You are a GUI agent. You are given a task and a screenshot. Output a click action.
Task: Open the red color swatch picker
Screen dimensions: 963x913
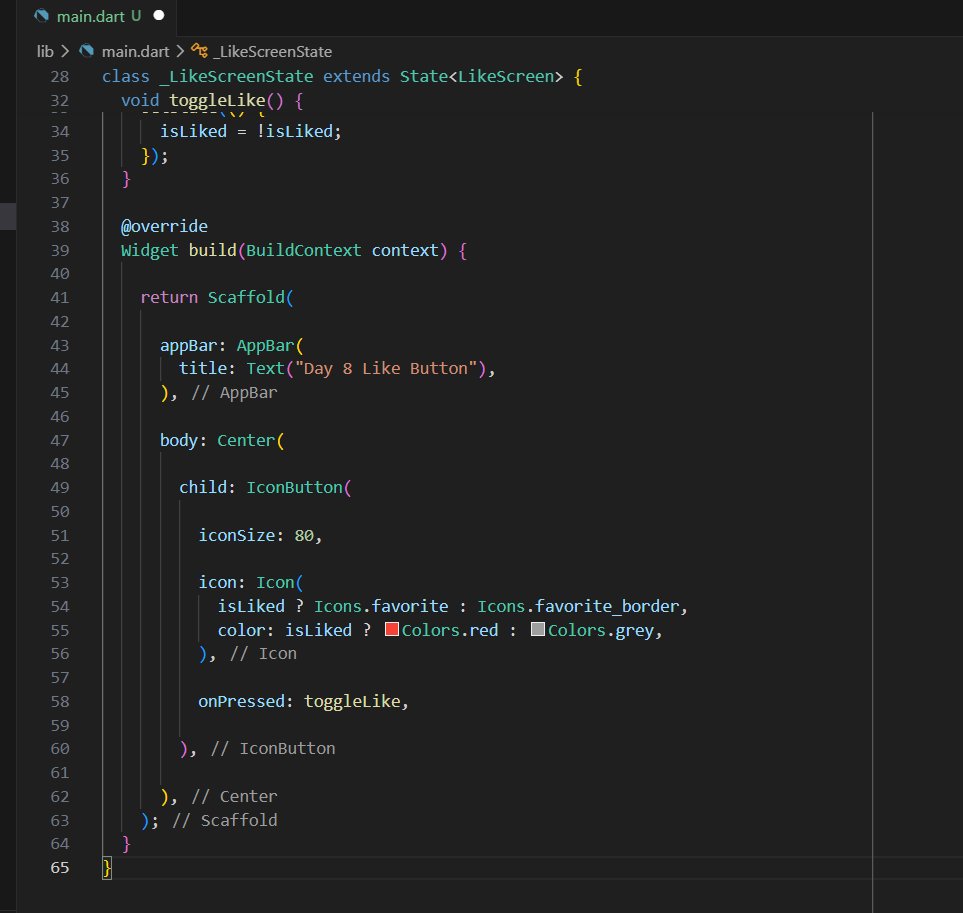(x=391, y=629)
